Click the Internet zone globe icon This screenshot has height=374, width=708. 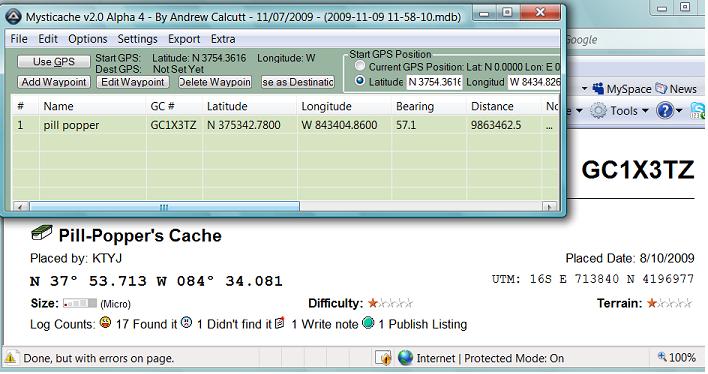pos(405,358)
